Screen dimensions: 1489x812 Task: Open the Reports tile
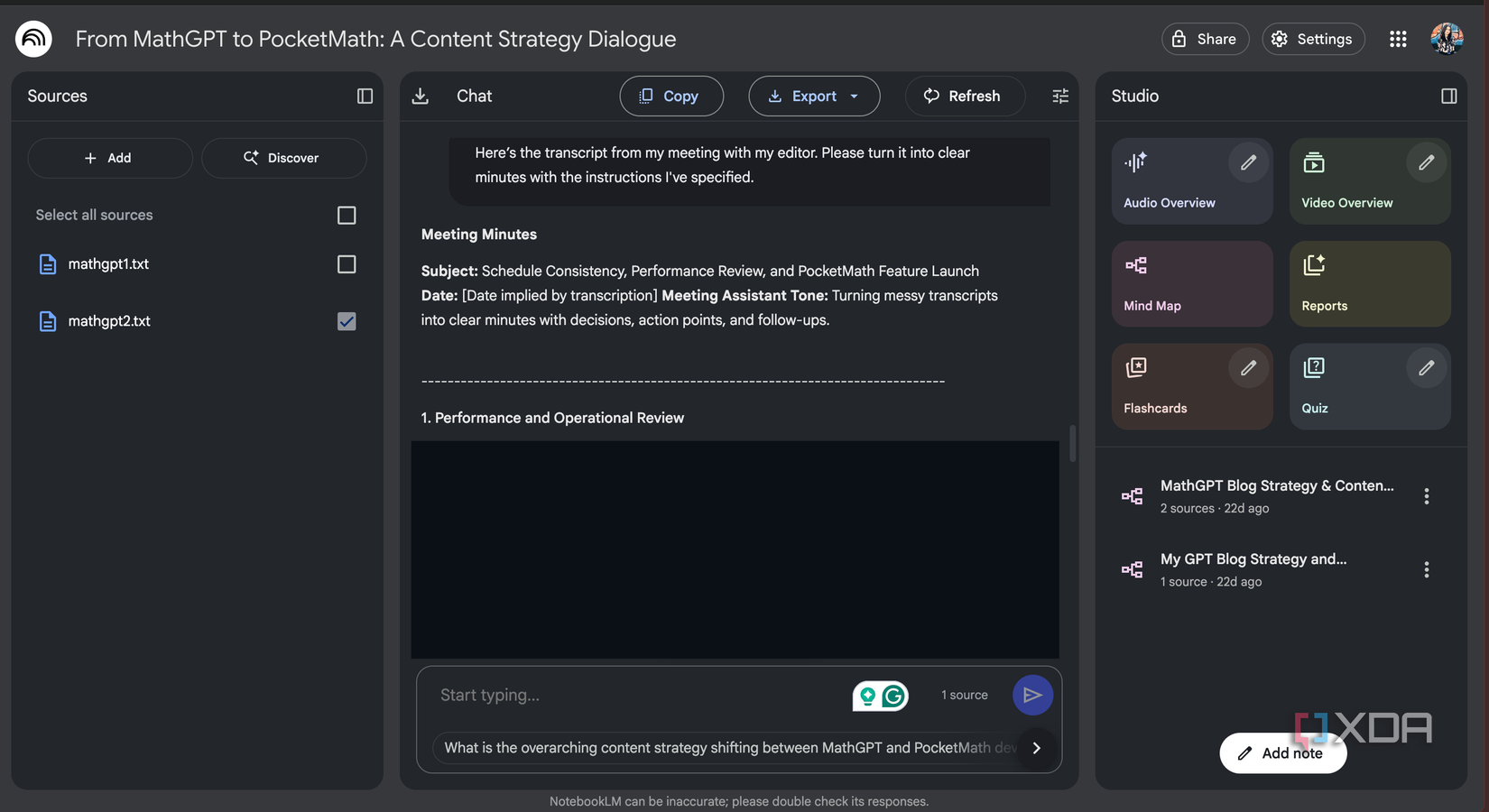pyautogui.click(x=1369, y=283)
